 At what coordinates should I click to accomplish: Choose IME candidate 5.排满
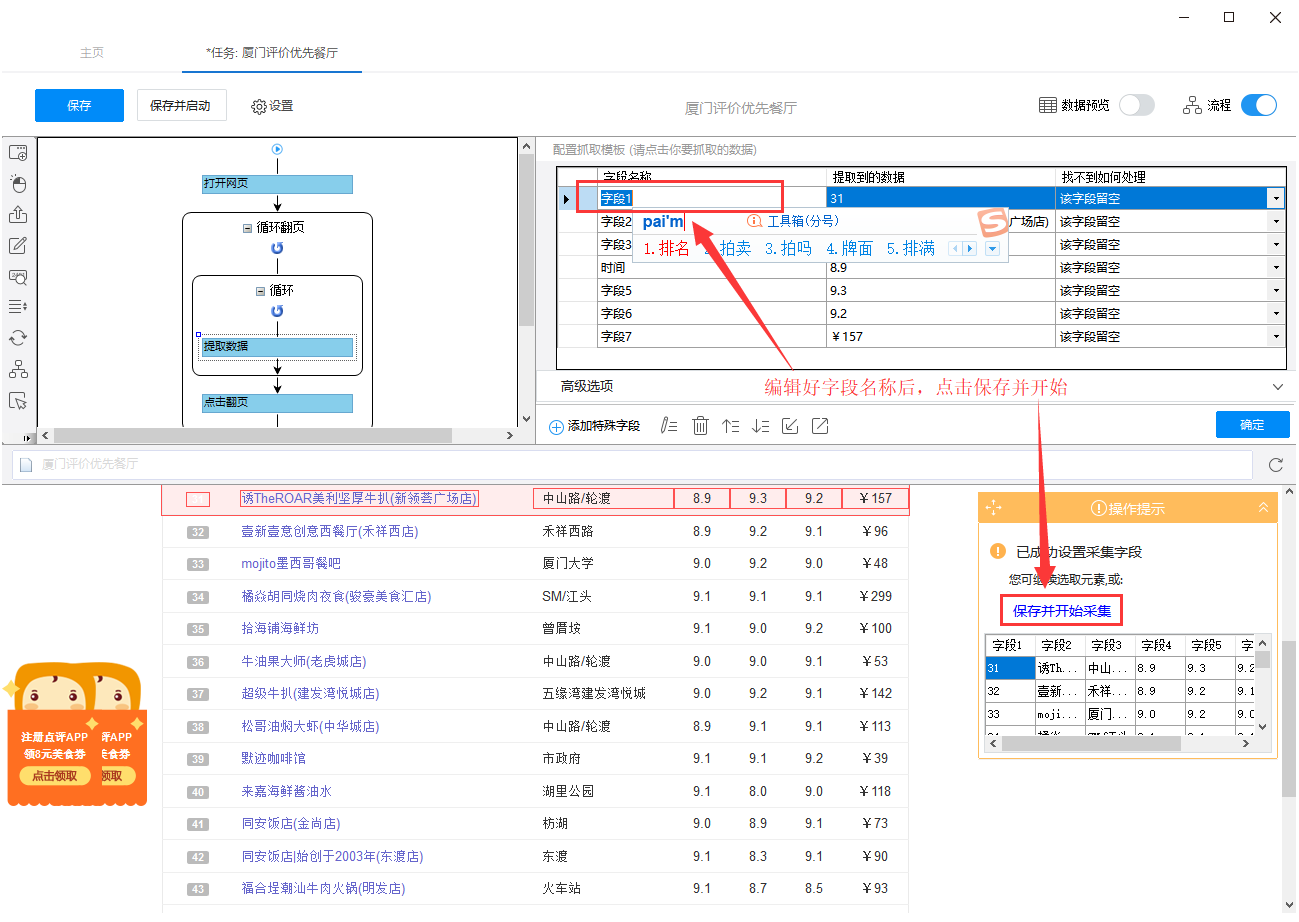910,249
